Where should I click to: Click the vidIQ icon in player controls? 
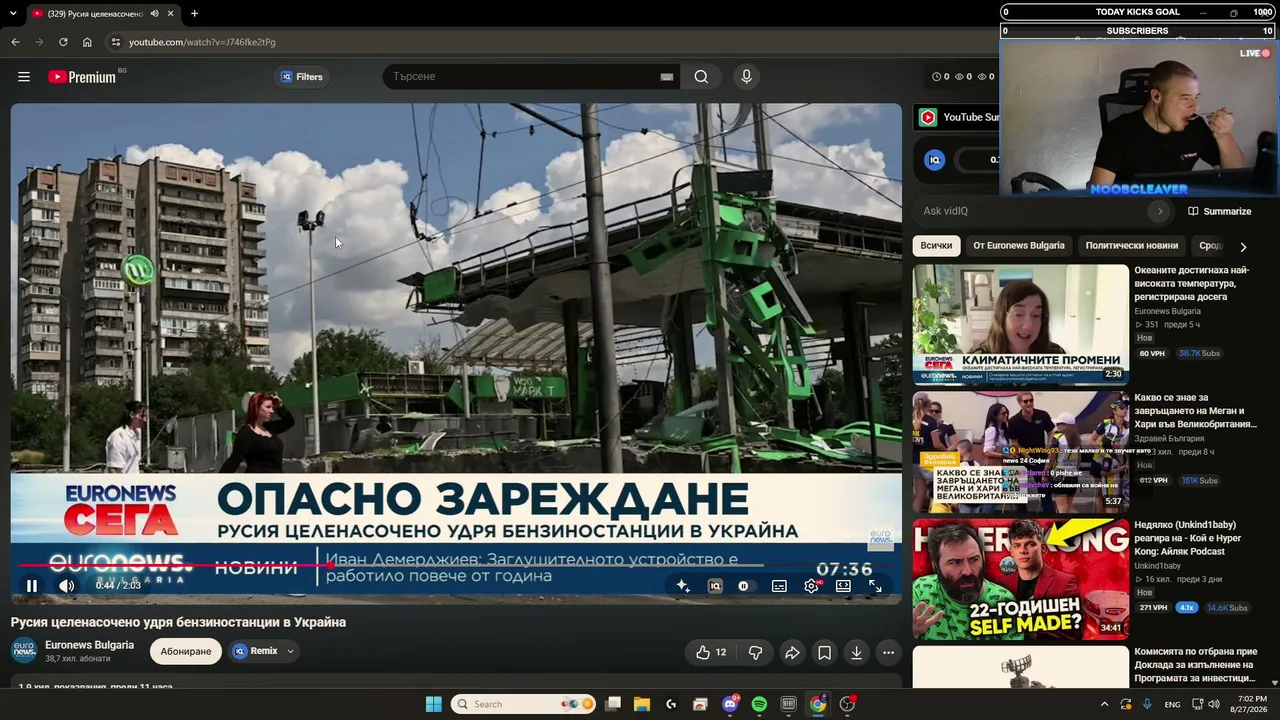tap(715, 586)
